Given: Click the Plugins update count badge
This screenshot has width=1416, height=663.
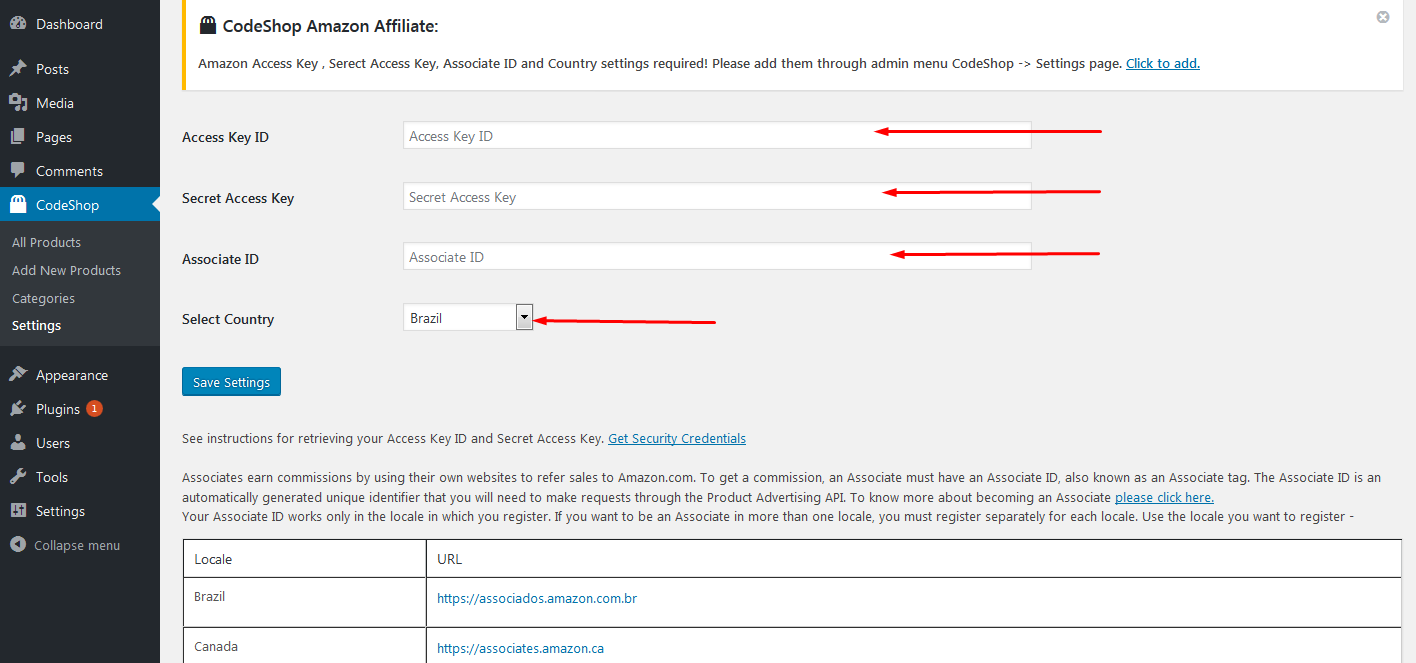Looking at the screenshot, I should (x=94, y=408).
